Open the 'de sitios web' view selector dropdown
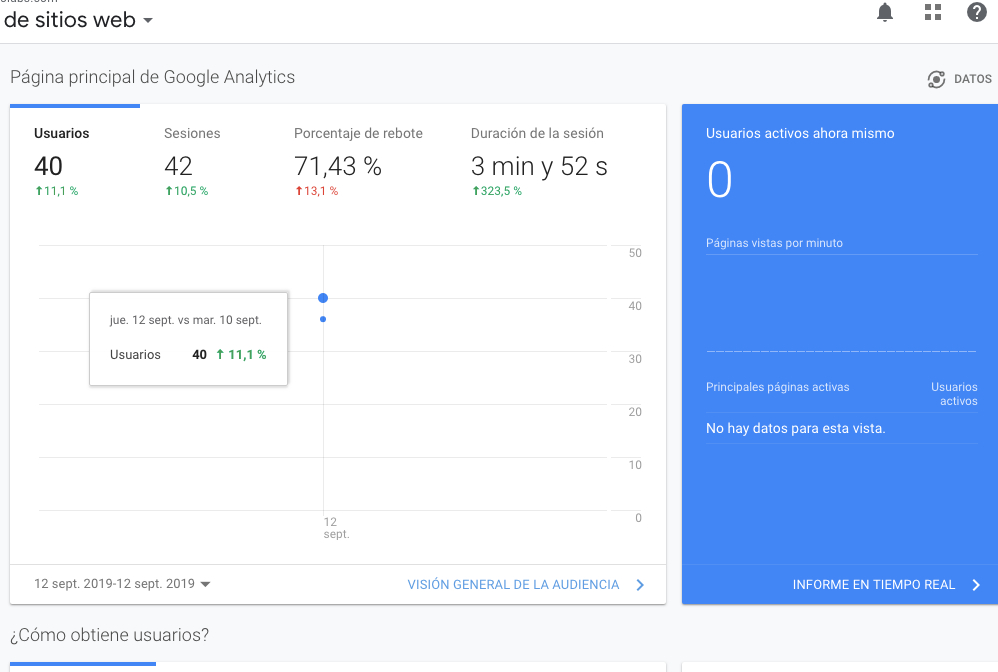The image size is (998, 672). point(78,20)
